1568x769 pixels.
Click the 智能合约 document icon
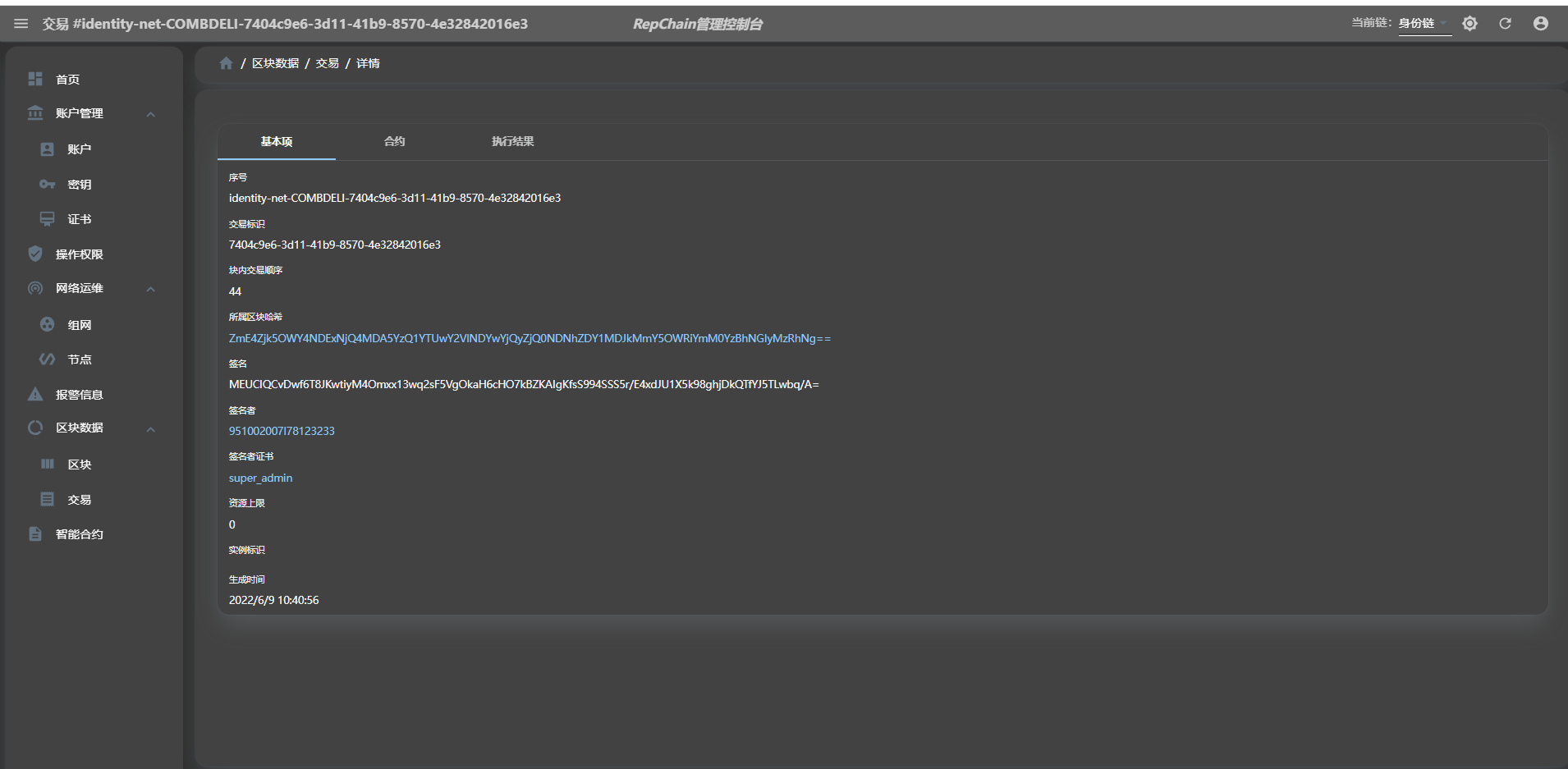35,533
